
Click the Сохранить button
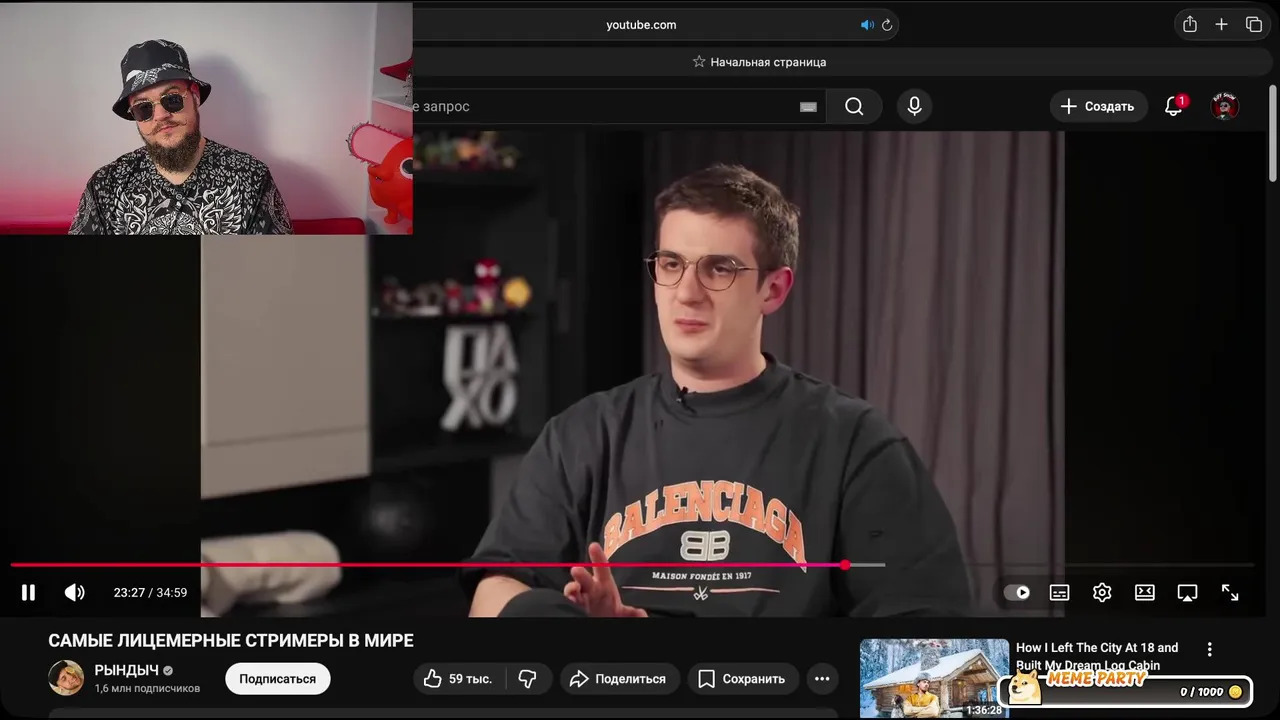pyautogui.click(x=743, y=679)
